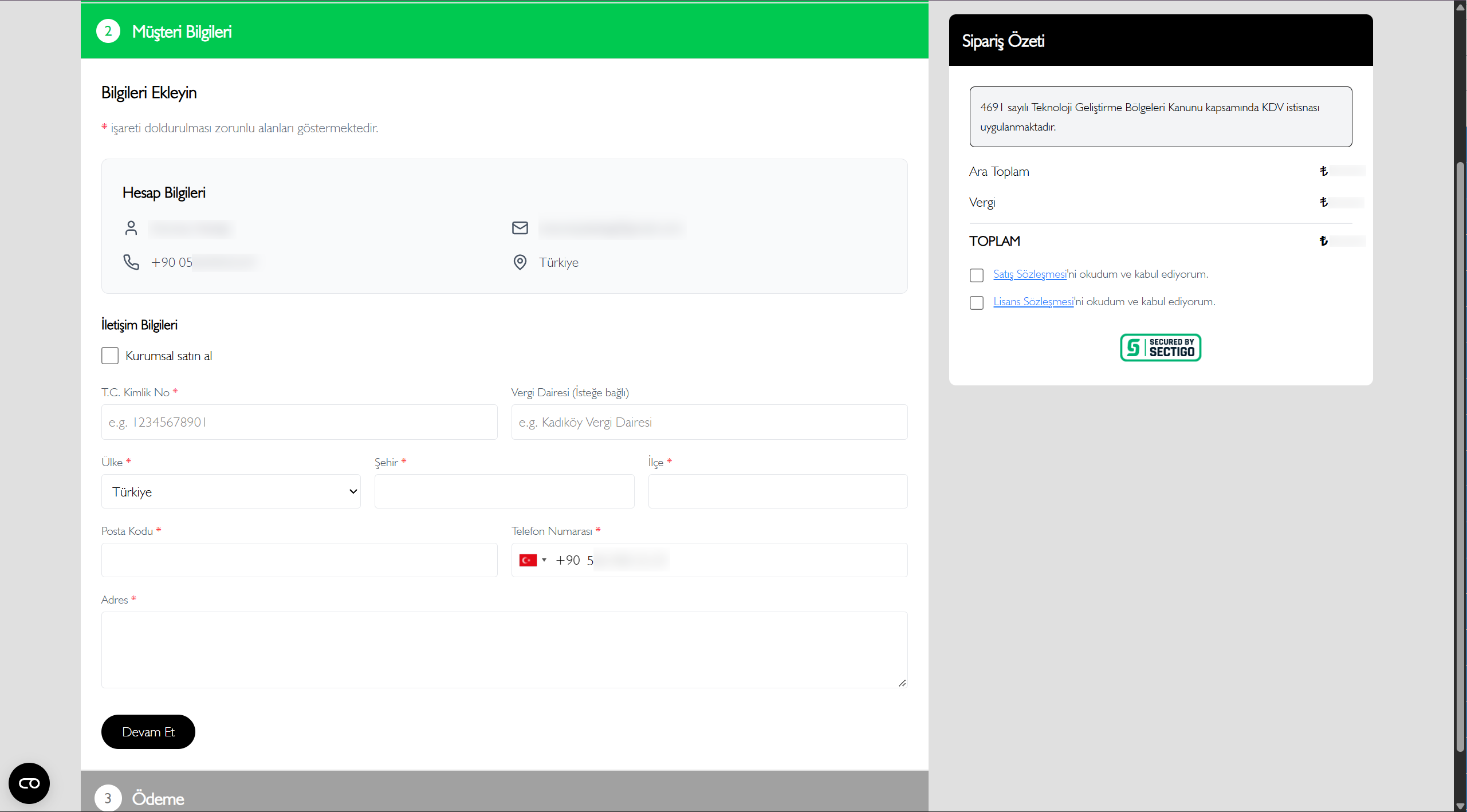Click the Secured by Sectigo badge
The height and width of the screenshot is (812, 1467).
[1161, 348]
